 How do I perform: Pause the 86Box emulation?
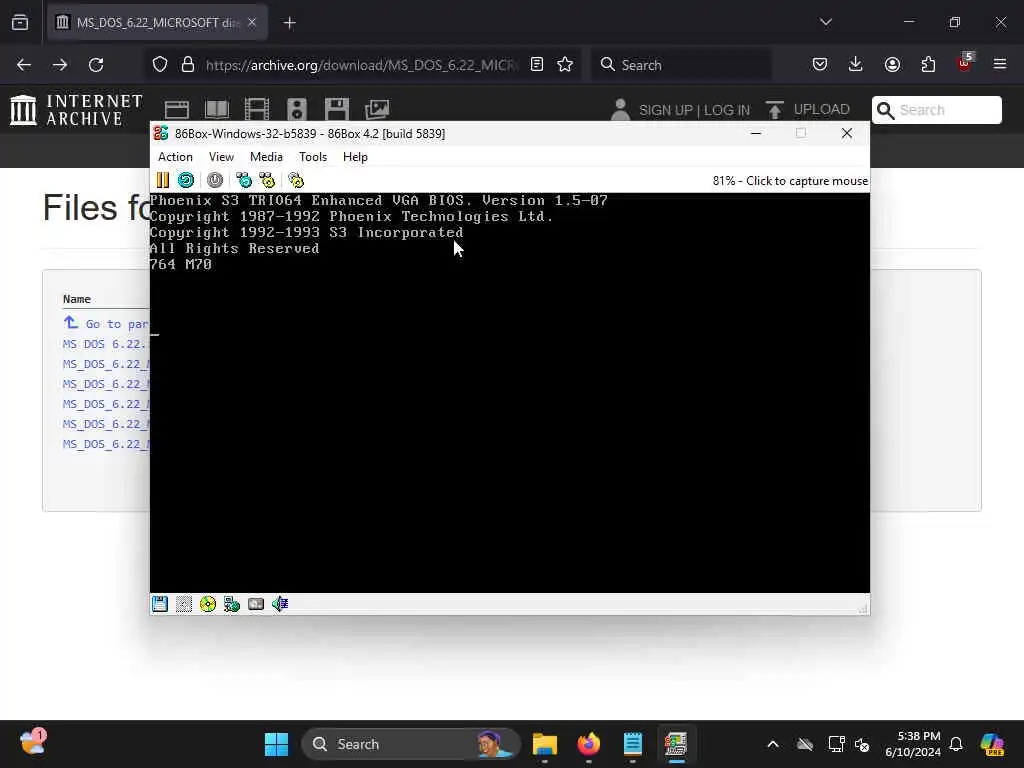click(x=163, y=180)
